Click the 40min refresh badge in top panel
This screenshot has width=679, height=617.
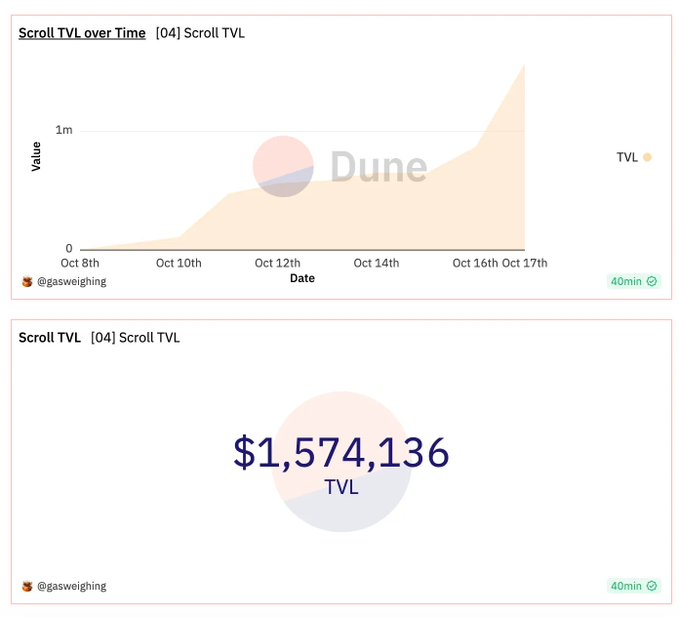pyautogui.click(x=634, y=281)
